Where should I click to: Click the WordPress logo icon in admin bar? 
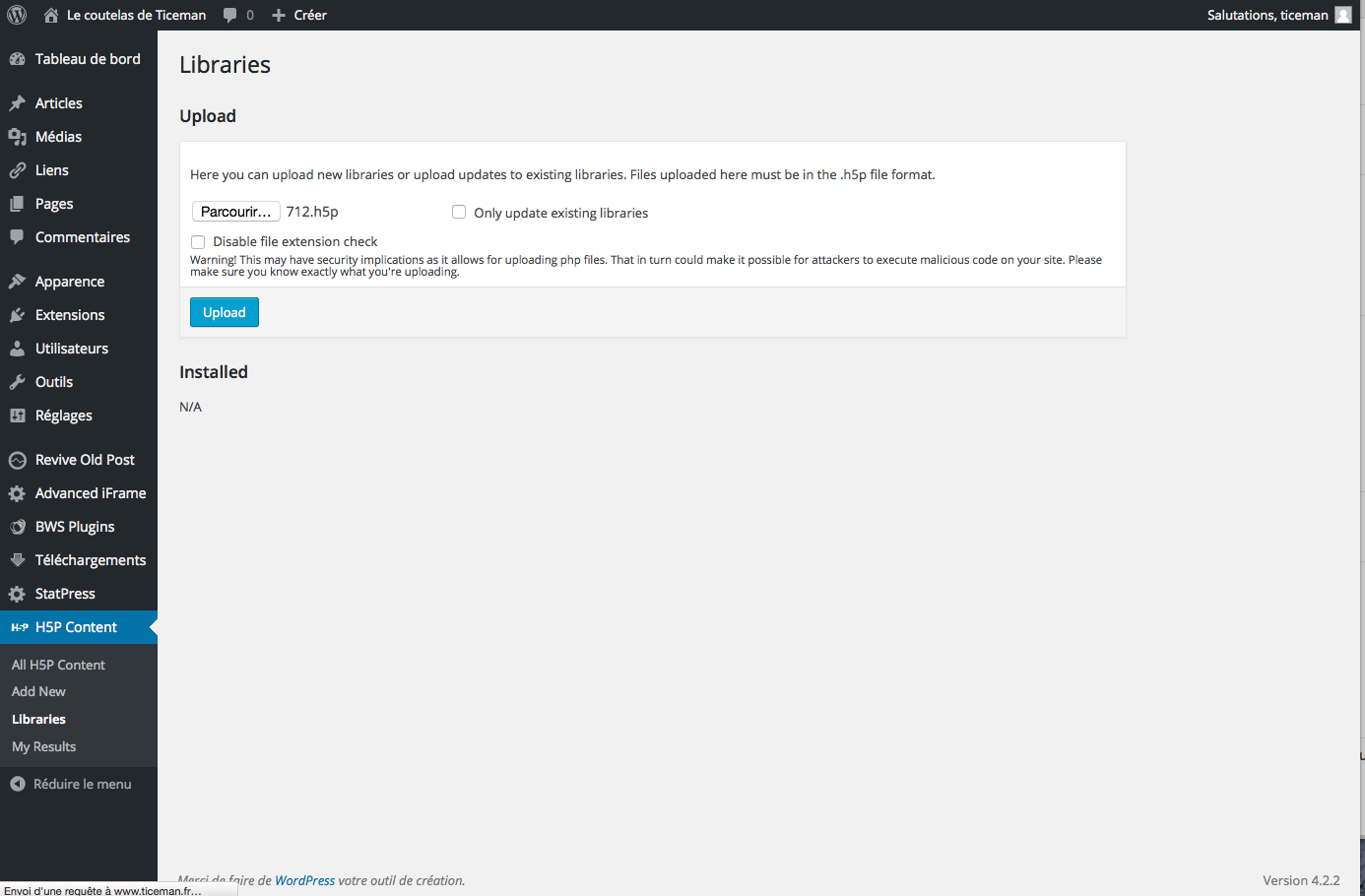pos(17,15)
